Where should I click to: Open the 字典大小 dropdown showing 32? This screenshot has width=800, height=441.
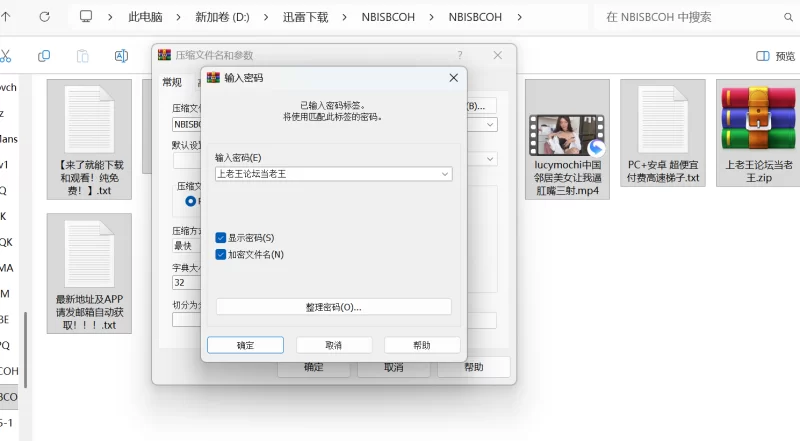pos(186,282)
